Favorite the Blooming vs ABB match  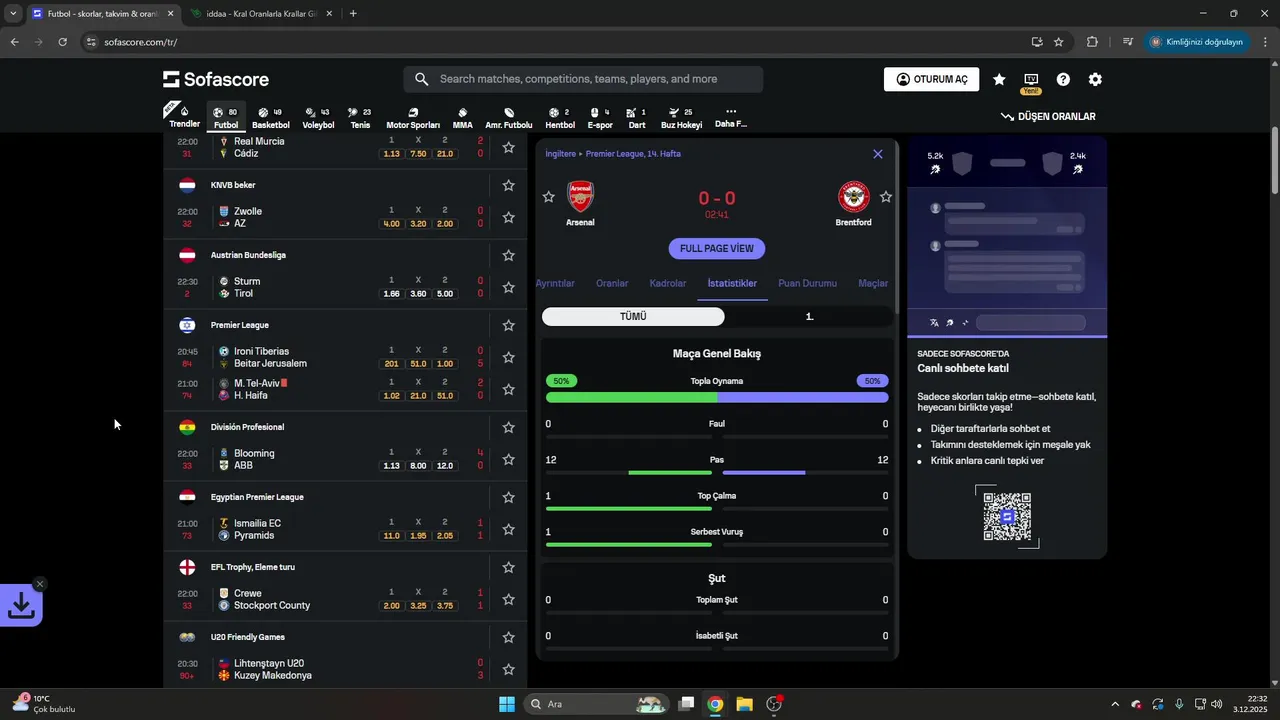point(508,459)
